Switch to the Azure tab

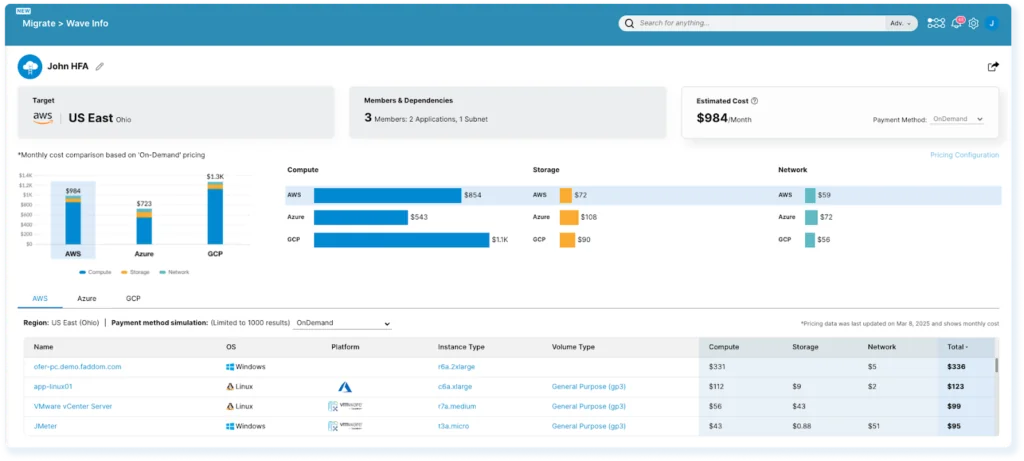point(87,299)
